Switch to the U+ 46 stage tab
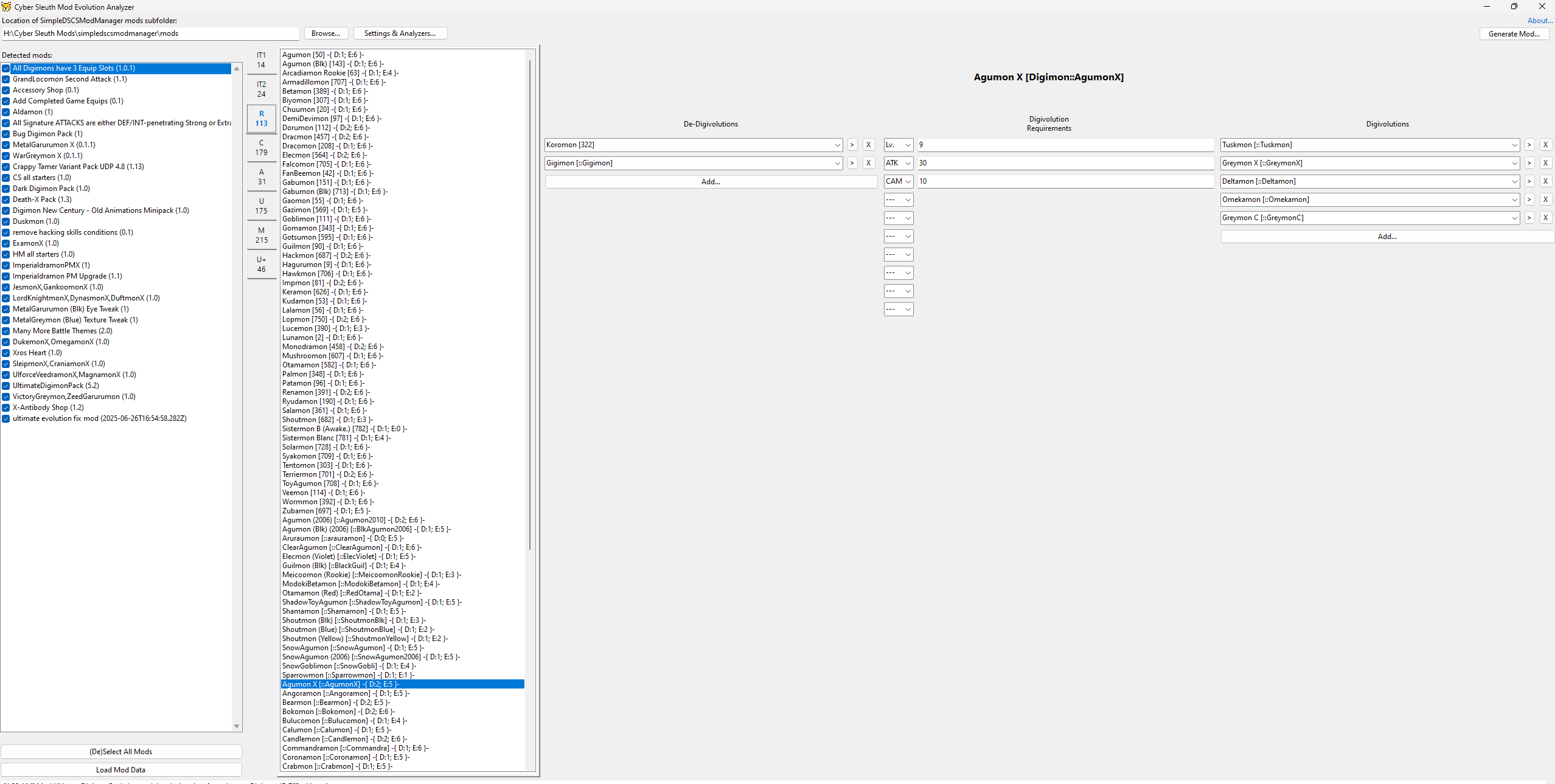 [x=261, y=265]
